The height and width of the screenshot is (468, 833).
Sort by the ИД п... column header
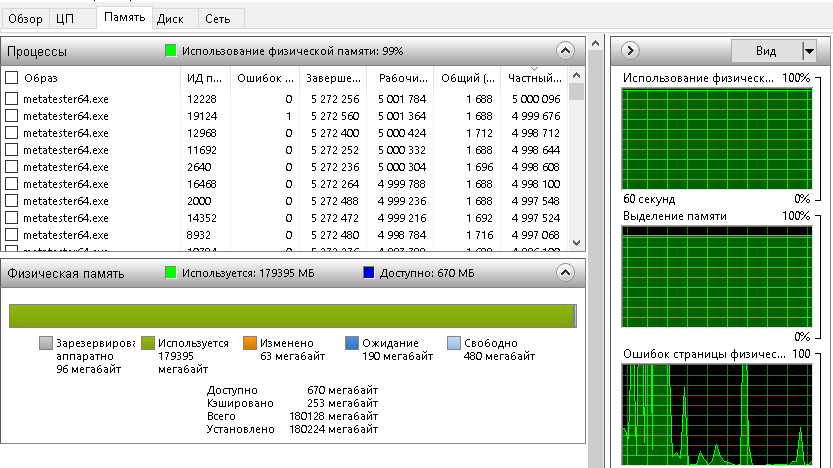(203, 78)
